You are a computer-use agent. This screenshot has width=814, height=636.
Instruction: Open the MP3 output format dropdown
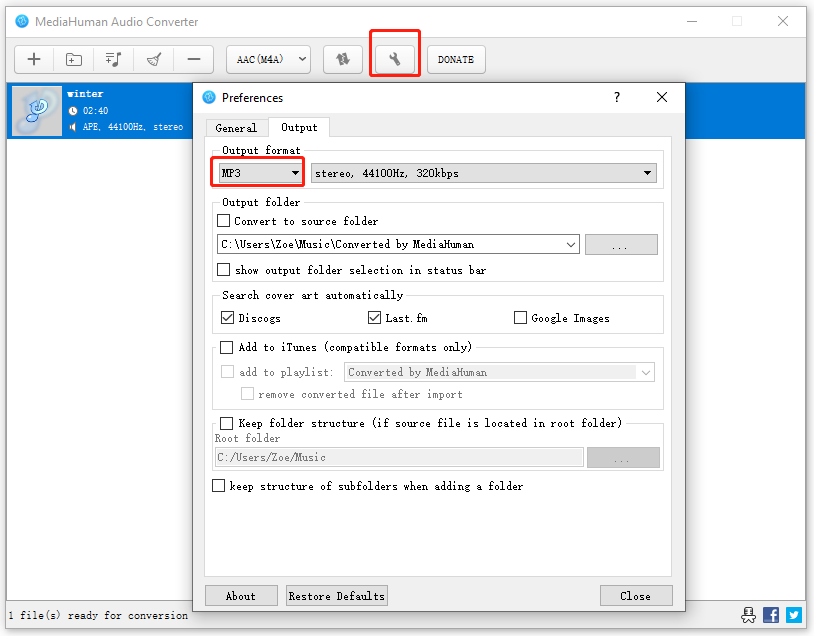[260, 173]
